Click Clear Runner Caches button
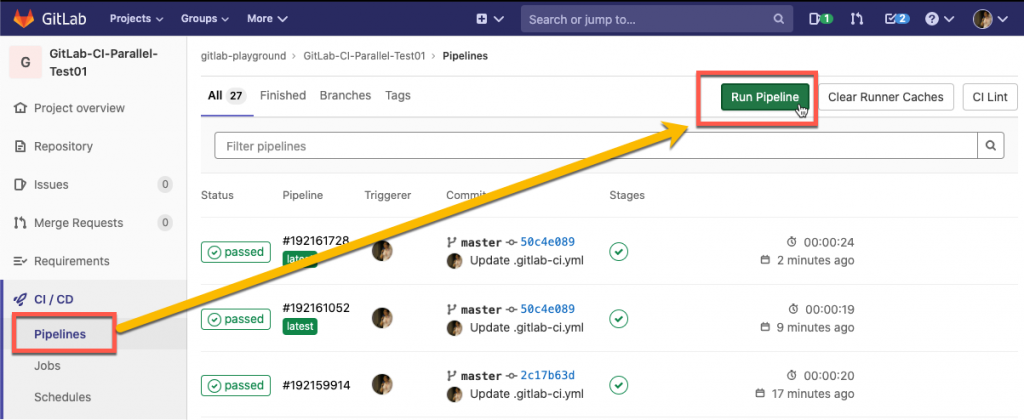 (886, 97)
